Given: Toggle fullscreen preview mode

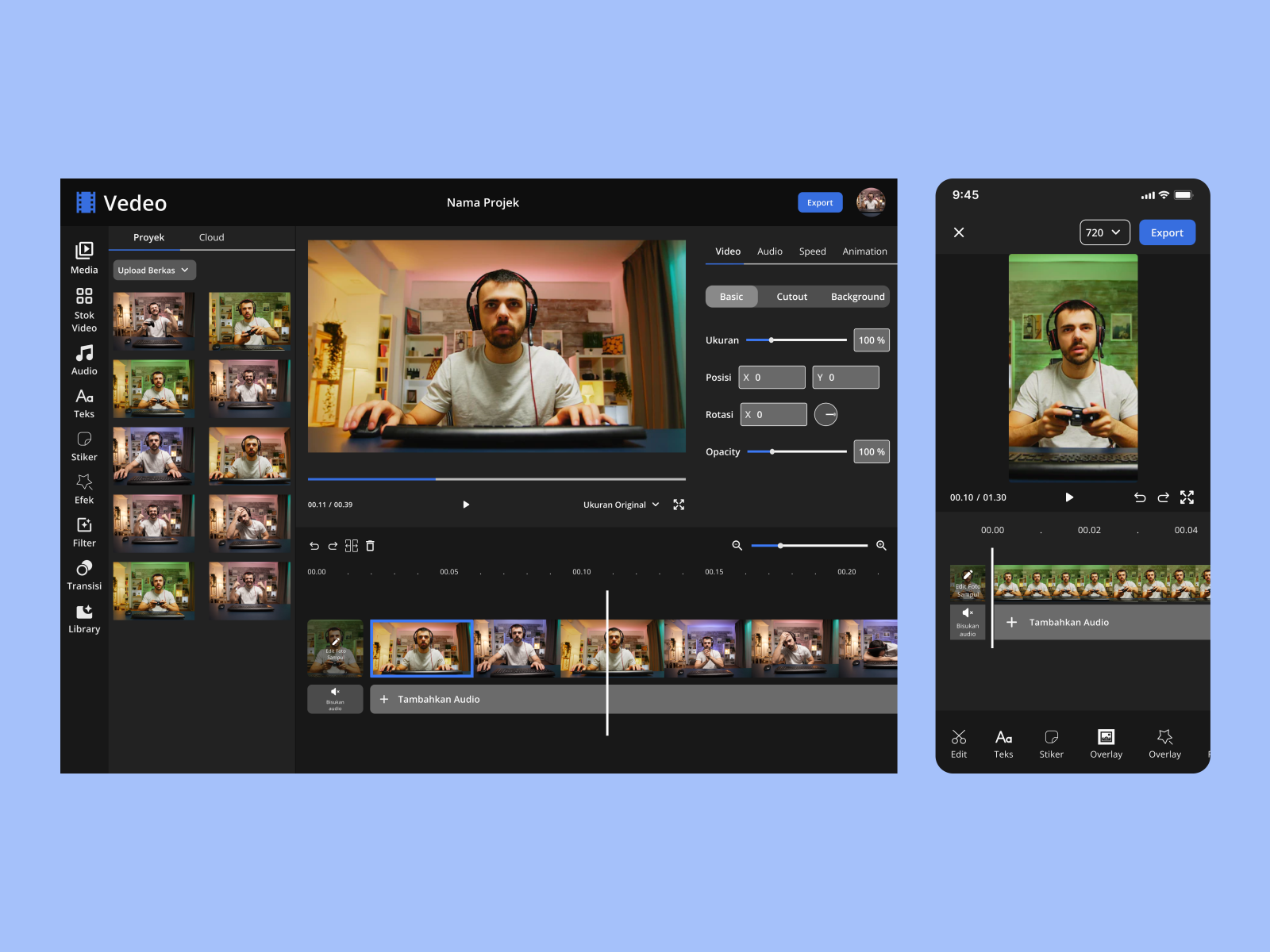Looking at the screenshot, I should click(679, 504).
